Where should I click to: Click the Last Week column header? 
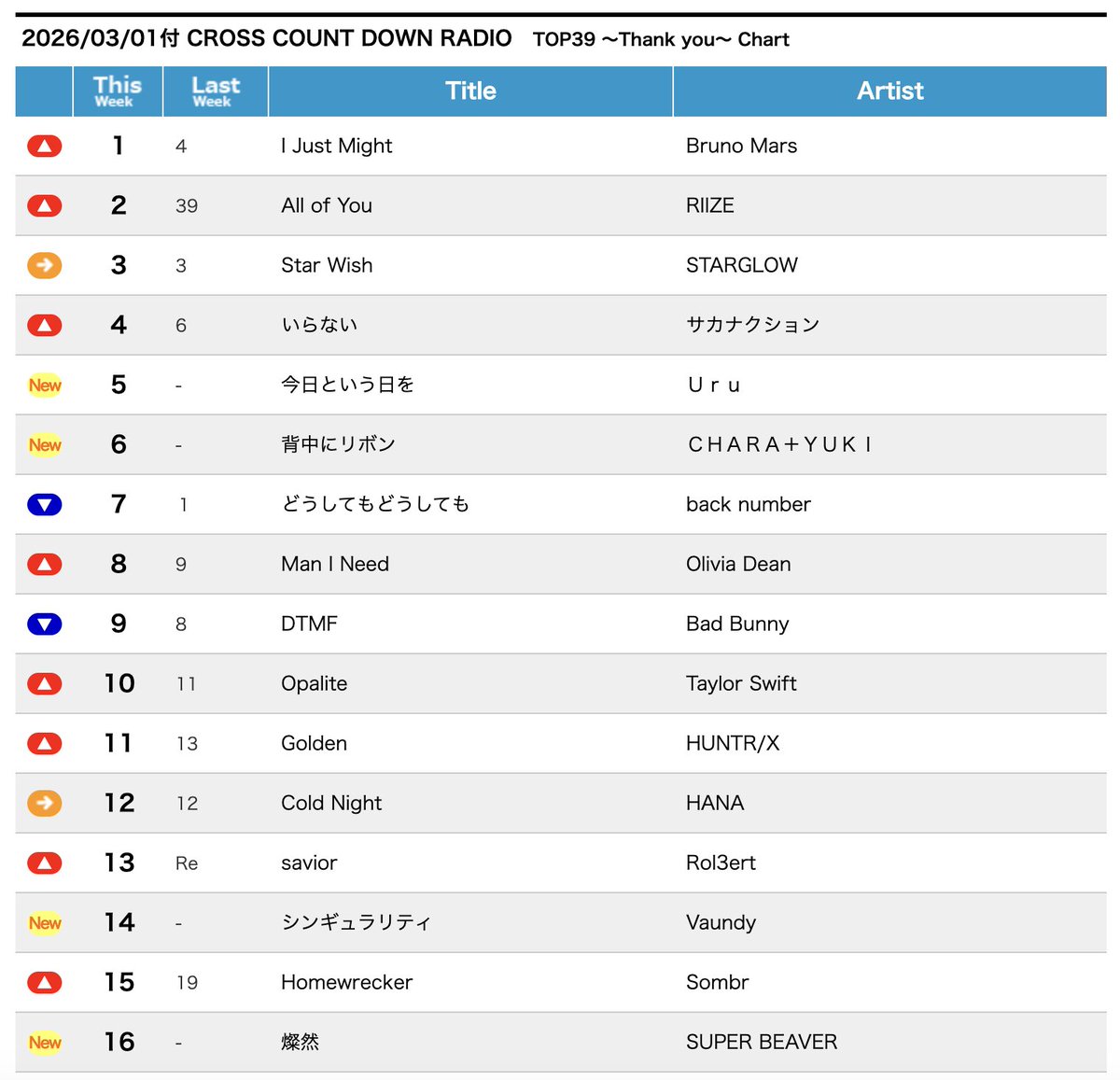[216, 91]
